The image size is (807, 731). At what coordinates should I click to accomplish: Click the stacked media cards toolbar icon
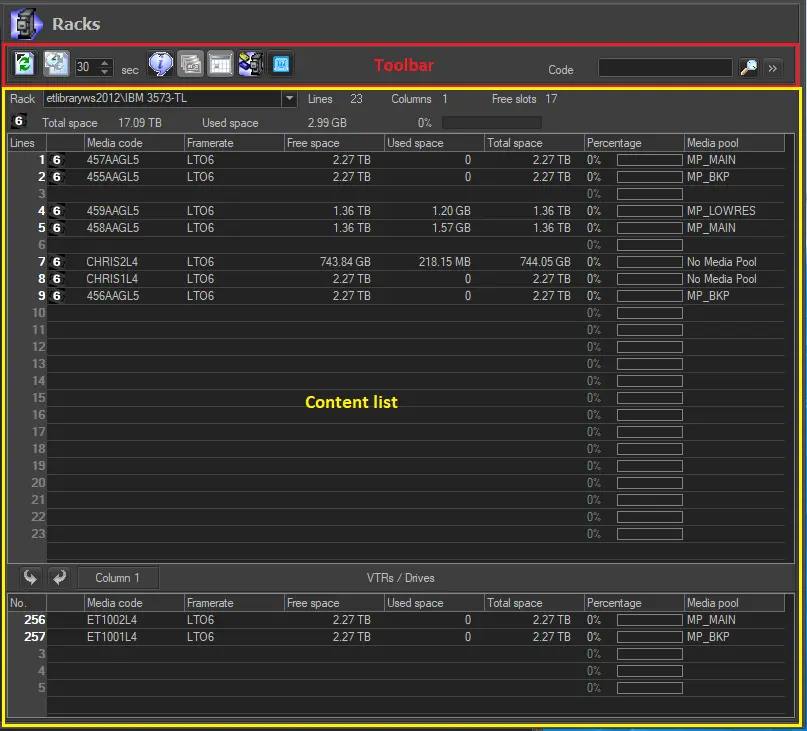tap(190, 65)
